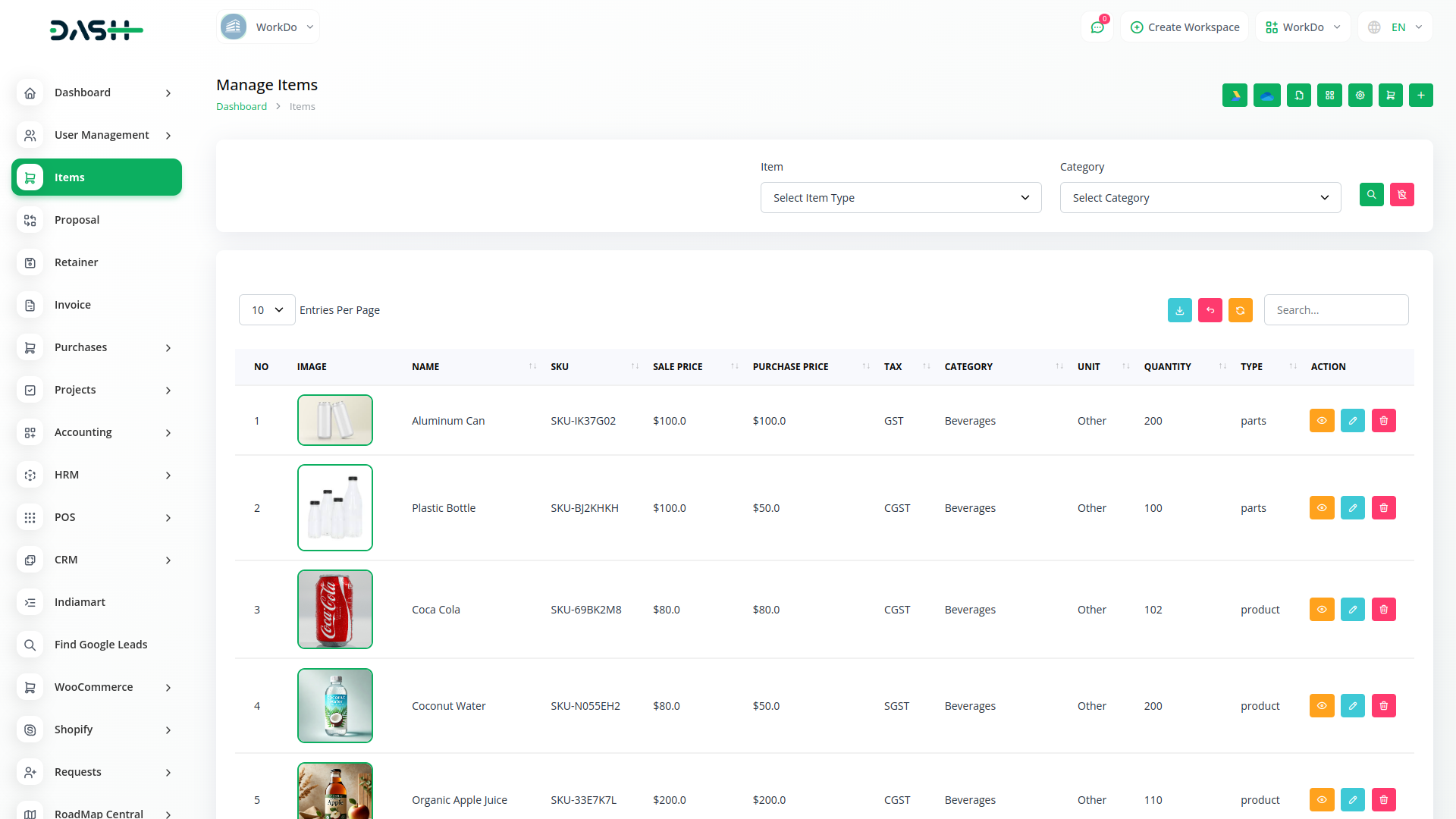Click the download export table icon
The image size is (1456, 819).
pos(1179,310)
